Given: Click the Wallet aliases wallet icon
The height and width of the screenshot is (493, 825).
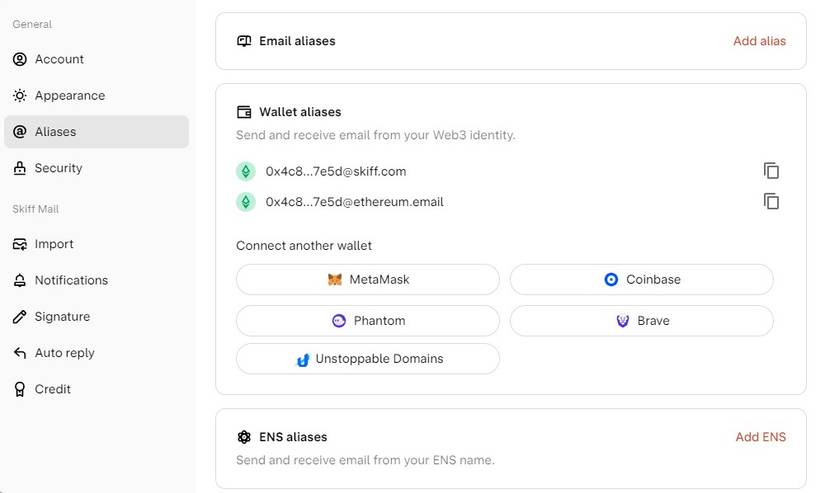Looking at the screenshot, I should 244,112.
